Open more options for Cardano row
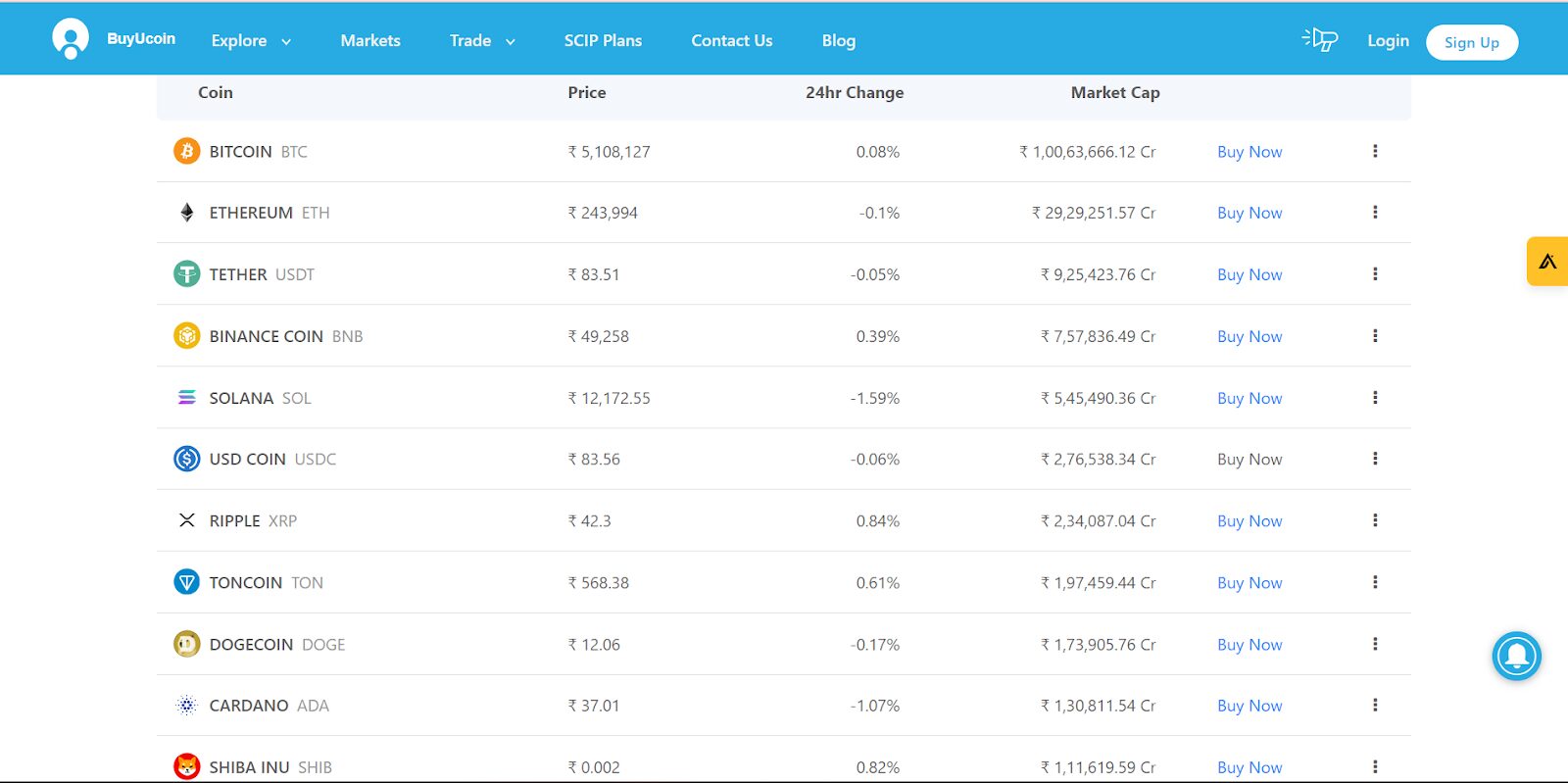1568x783 pixels. [1375, 706]
